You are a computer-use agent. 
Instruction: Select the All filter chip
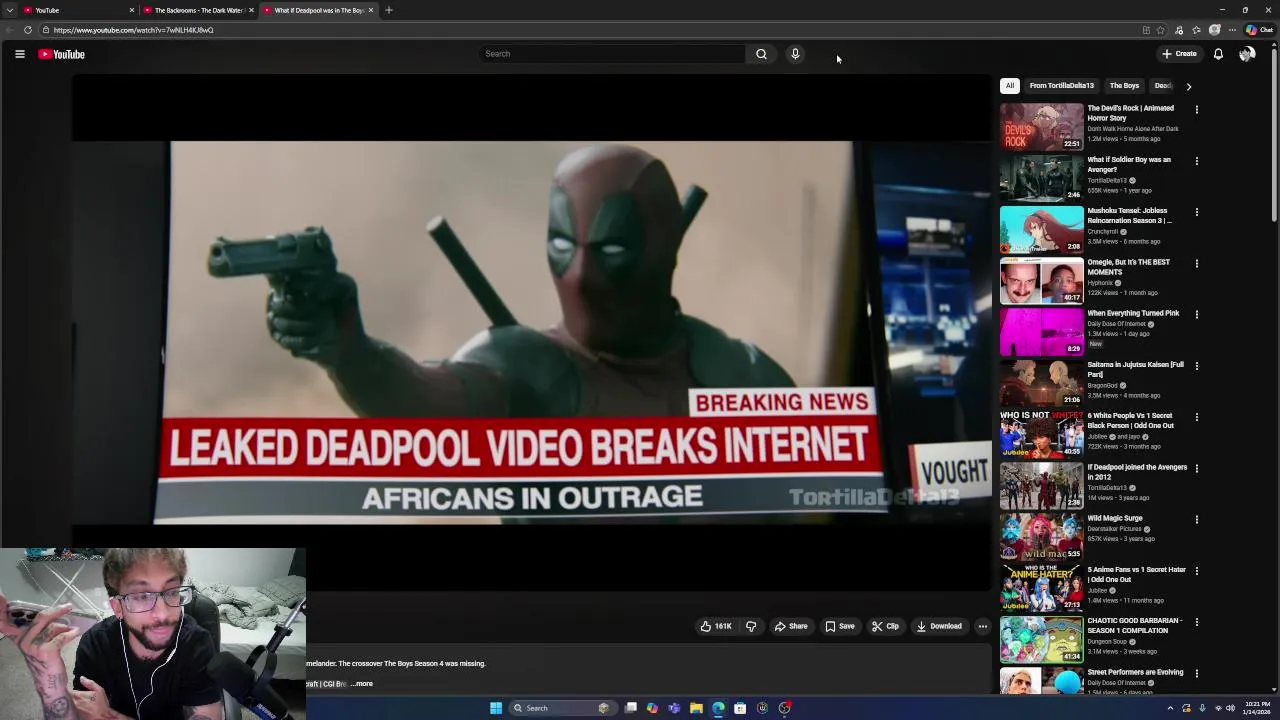[1010, 86]
